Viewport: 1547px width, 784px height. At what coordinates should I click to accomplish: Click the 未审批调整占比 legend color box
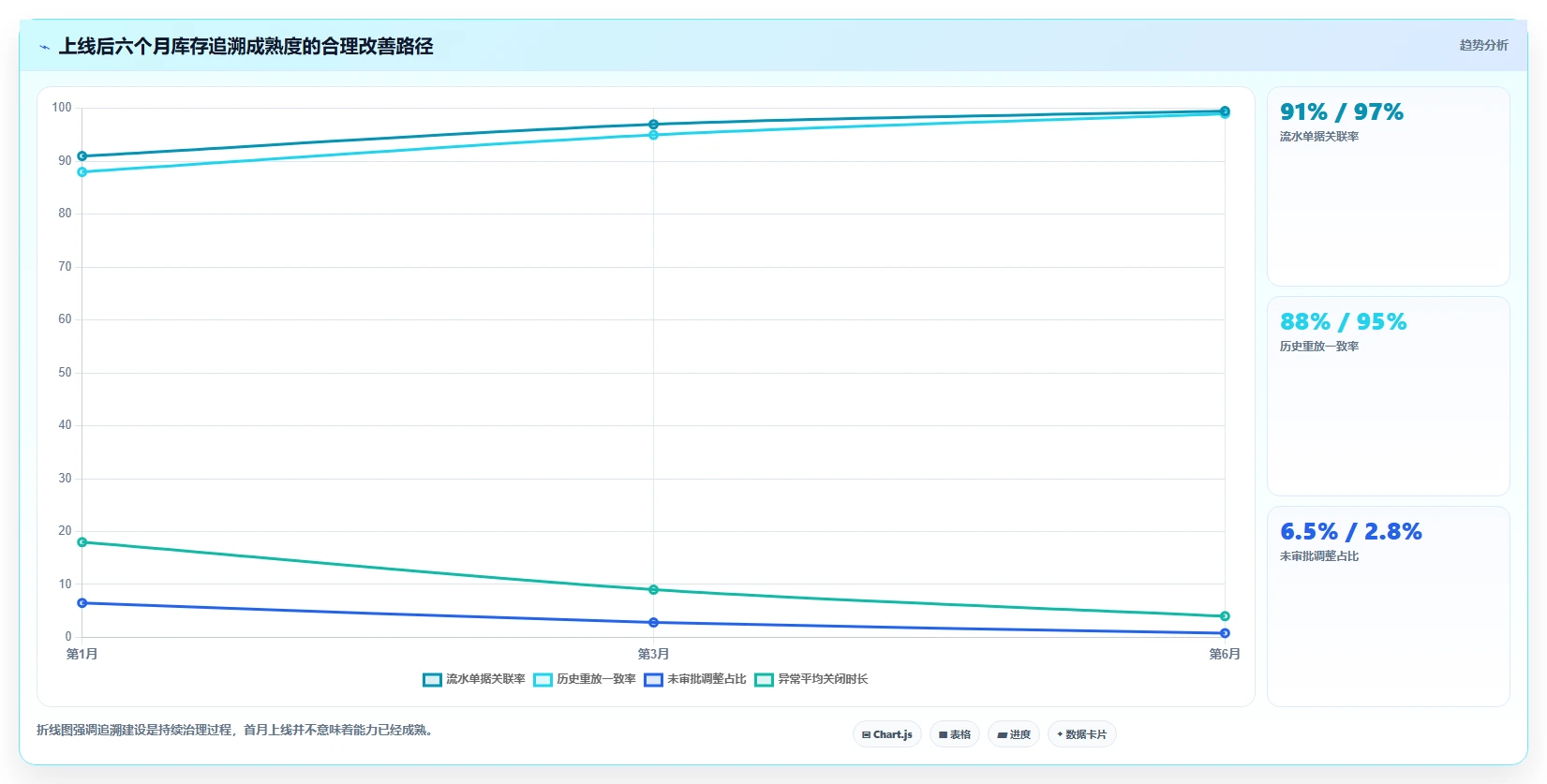(653, 680)
